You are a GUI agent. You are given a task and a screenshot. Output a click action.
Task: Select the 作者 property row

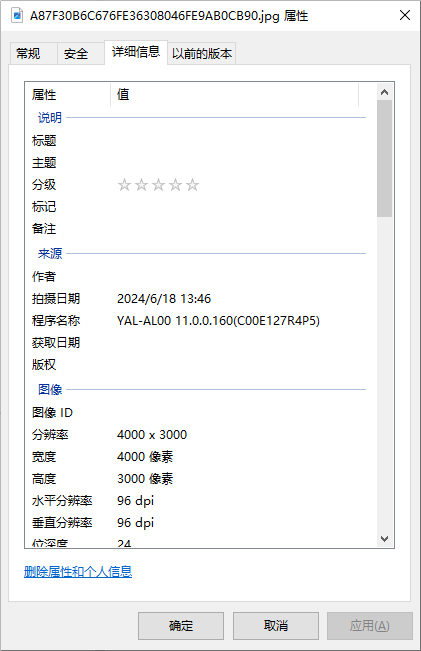(195, 277)
